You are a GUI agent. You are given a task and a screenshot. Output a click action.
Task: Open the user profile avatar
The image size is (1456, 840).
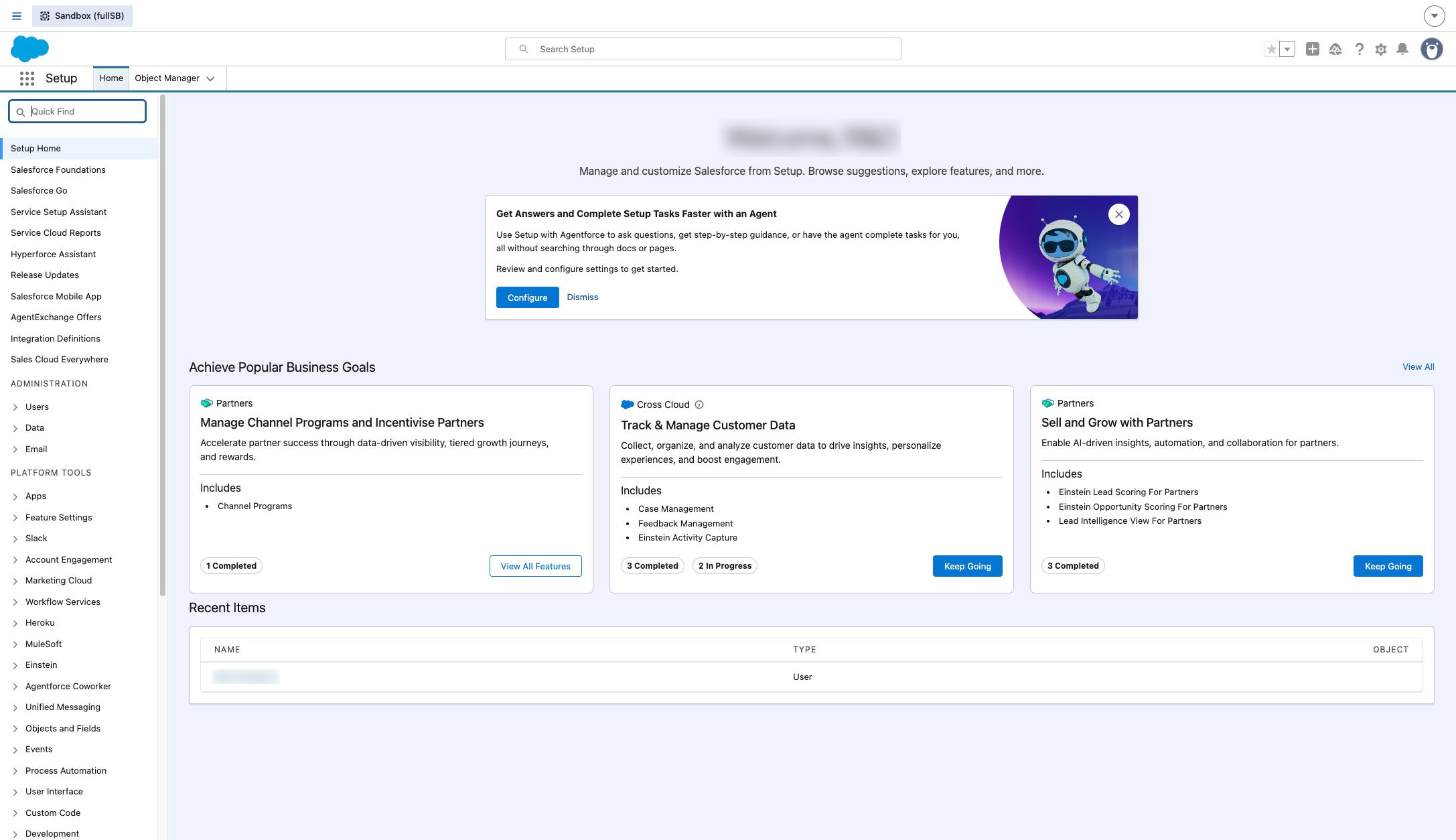pos(1432,49)
